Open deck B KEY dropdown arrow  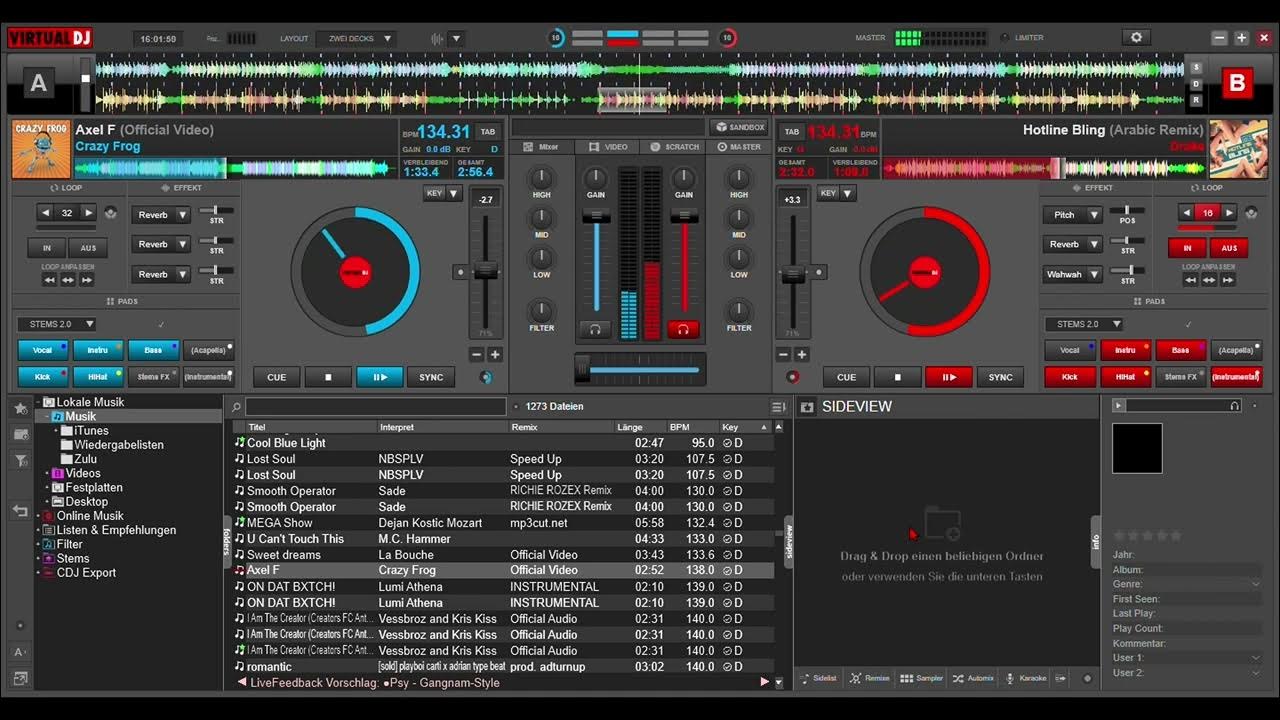pyautogui.click(x=848, y=194)
